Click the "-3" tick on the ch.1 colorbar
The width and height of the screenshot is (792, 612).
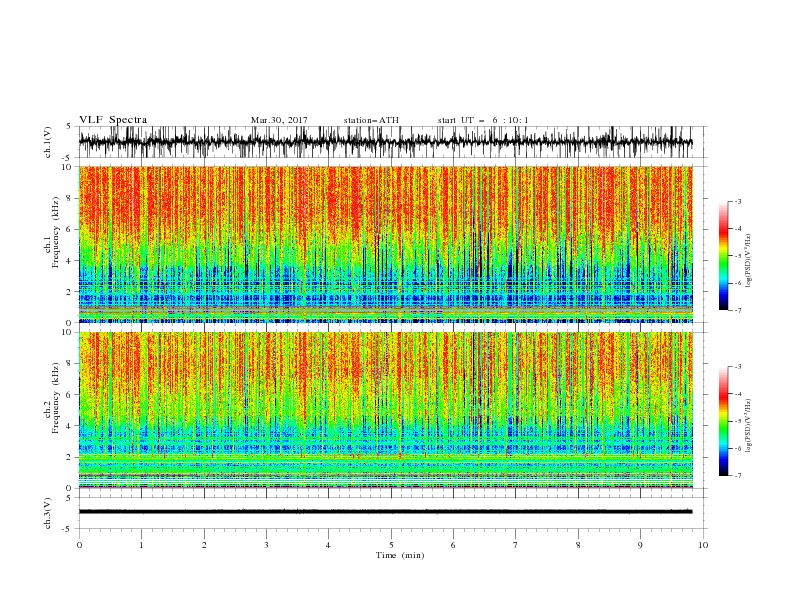click(x=738, y=201)
